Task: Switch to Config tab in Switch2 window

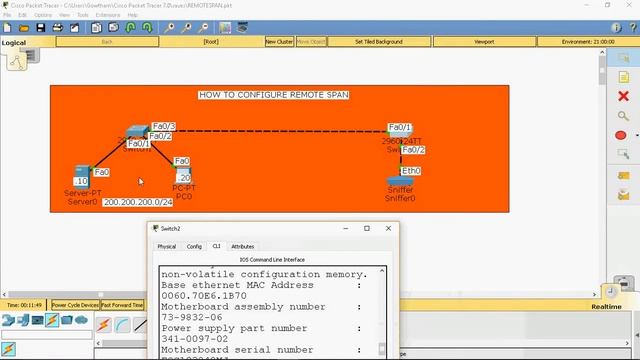Action: point(194,247)
